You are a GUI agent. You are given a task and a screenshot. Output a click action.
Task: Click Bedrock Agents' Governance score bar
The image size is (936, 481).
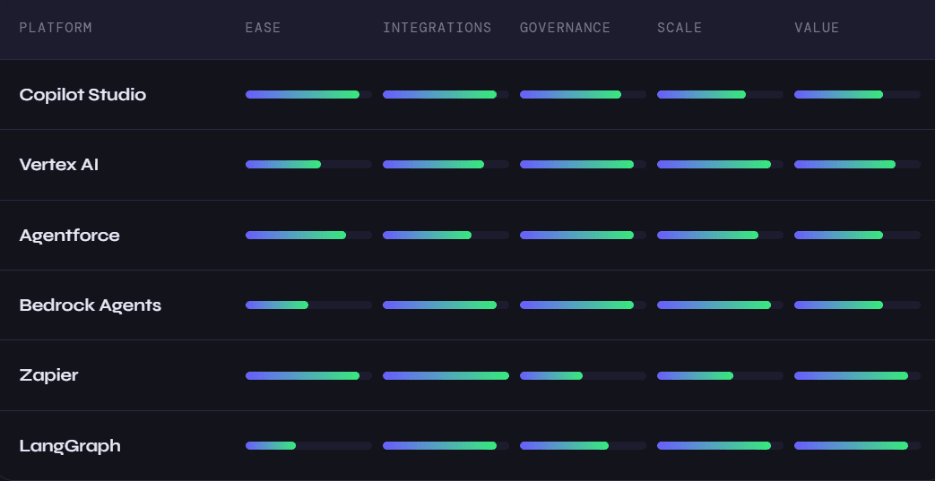click(583, 305)
